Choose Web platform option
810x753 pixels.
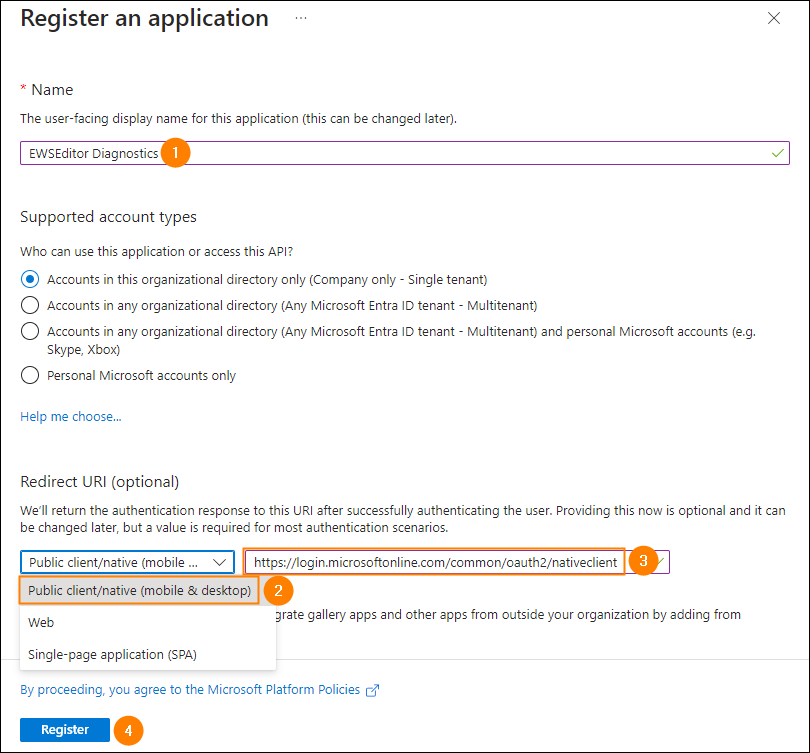tap(148, 622)
